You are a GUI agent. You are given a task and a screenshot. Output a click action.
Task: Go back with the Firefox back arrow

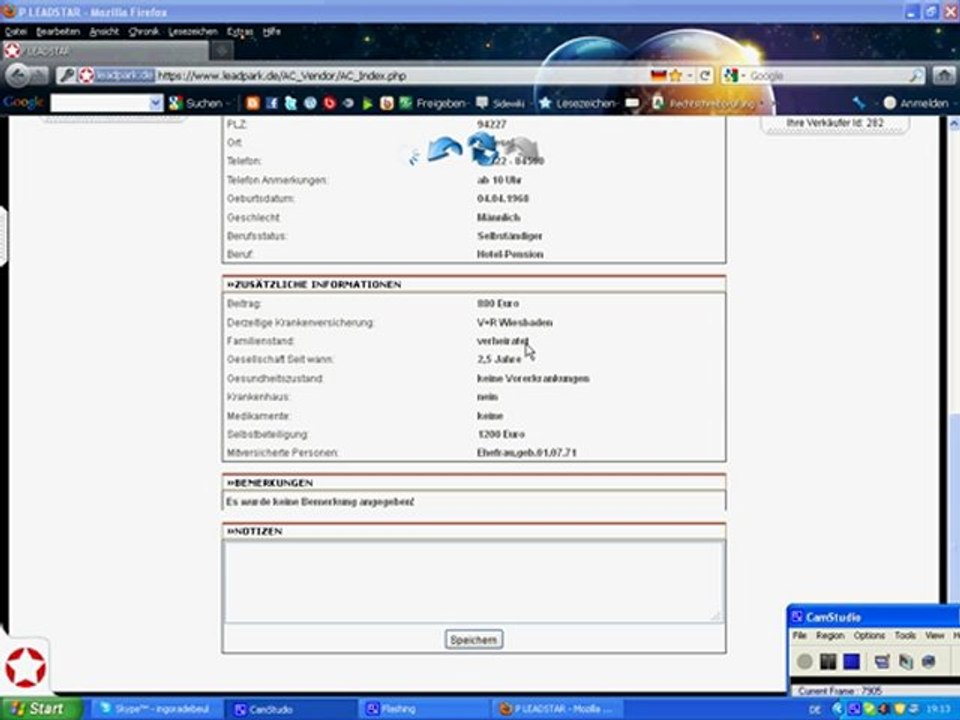point(18,75)
